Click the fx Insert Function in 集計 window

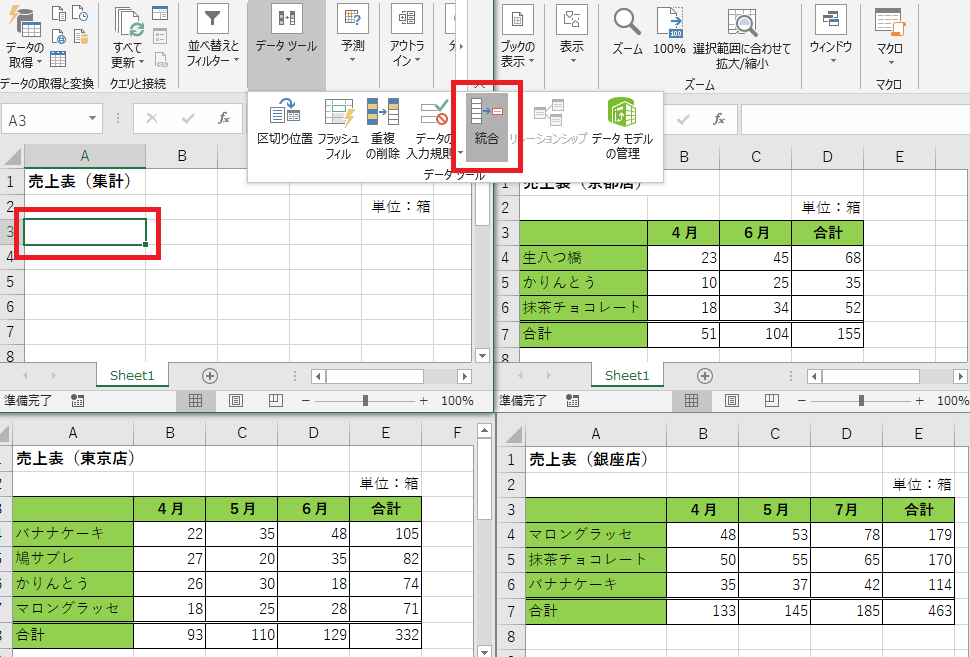tap(224, 118)
